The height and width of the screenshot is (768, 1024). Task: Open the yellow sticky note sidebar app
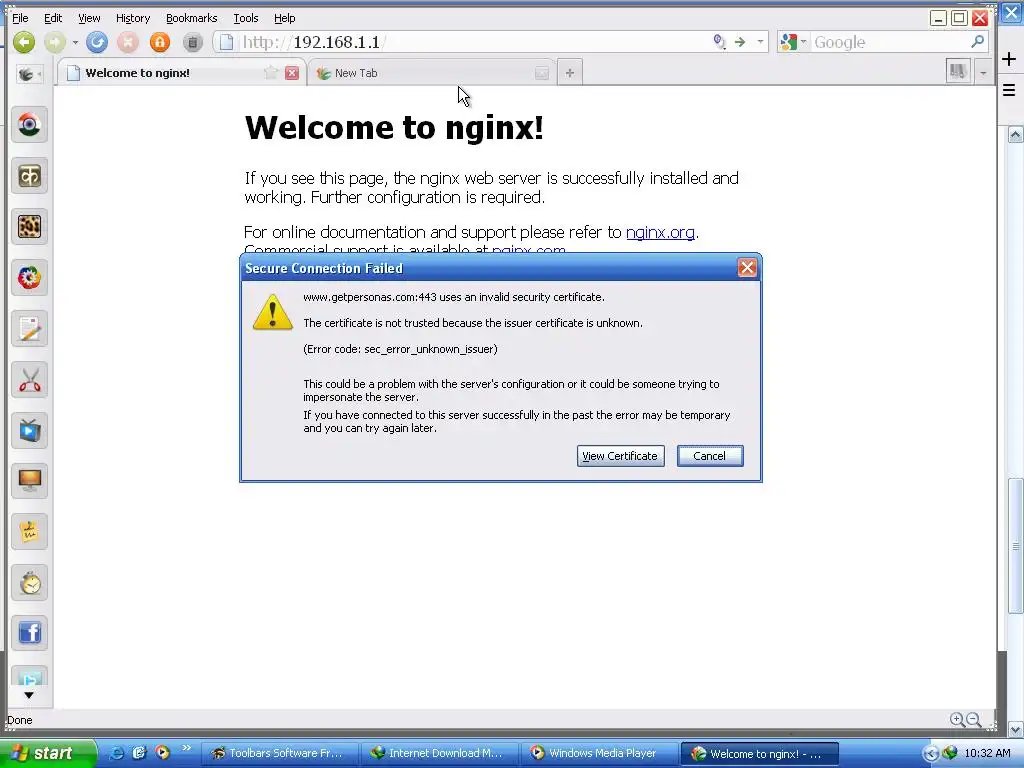coord(29,532)
